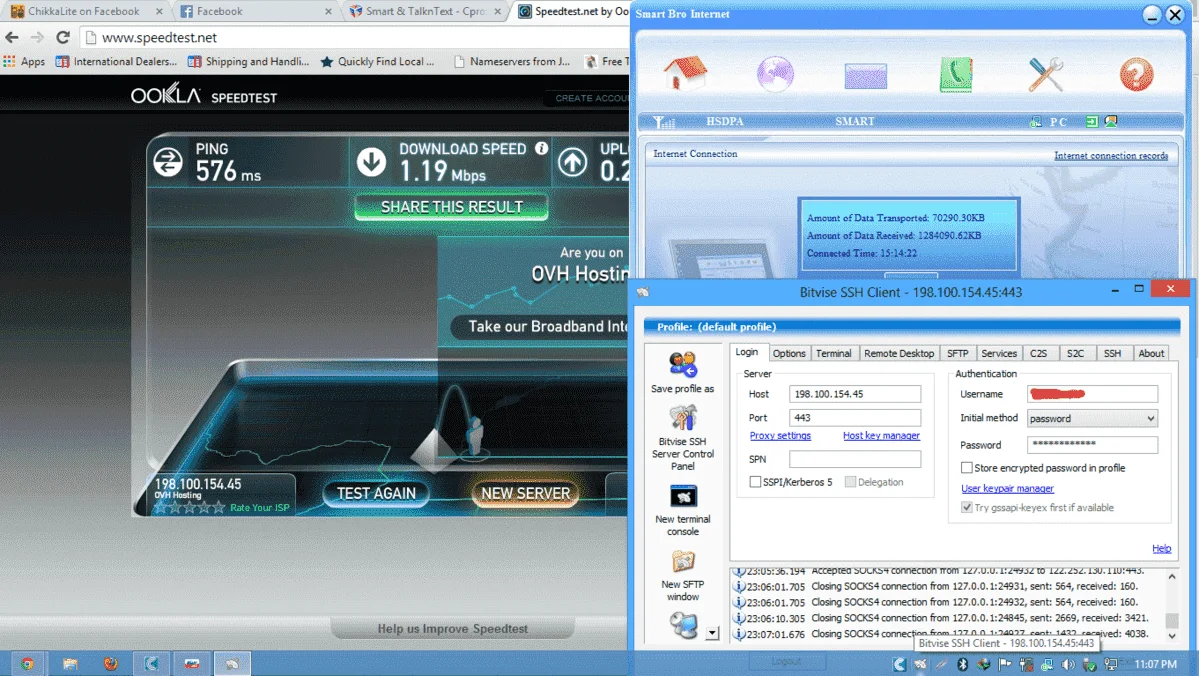
Task: Open the green phonebook icon in Smart Bro
Action: point(956,75)
